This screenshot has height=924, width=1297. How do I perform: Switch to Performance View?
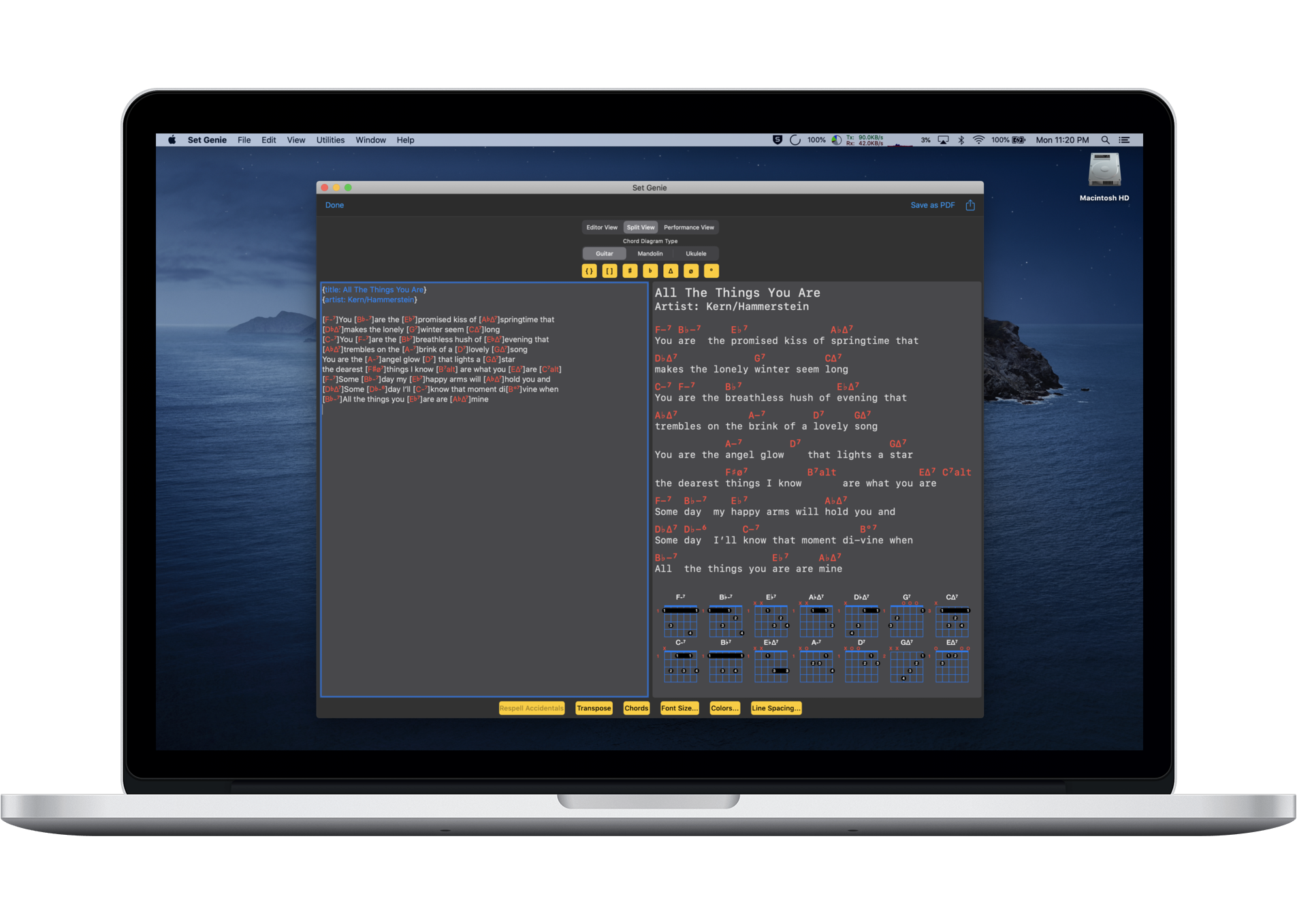(x=689, y=227)
